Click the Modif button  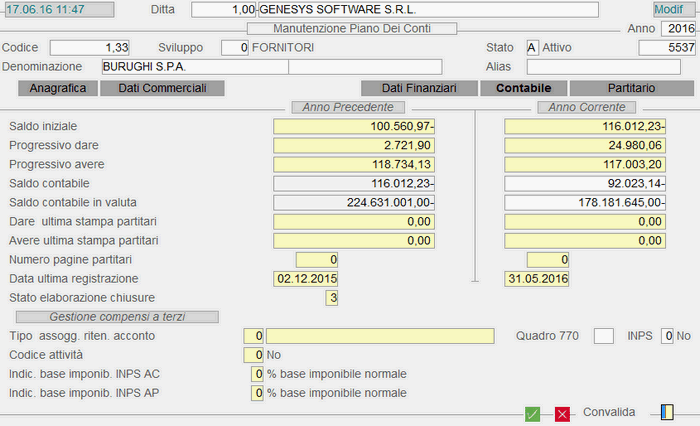click(668, 10)
